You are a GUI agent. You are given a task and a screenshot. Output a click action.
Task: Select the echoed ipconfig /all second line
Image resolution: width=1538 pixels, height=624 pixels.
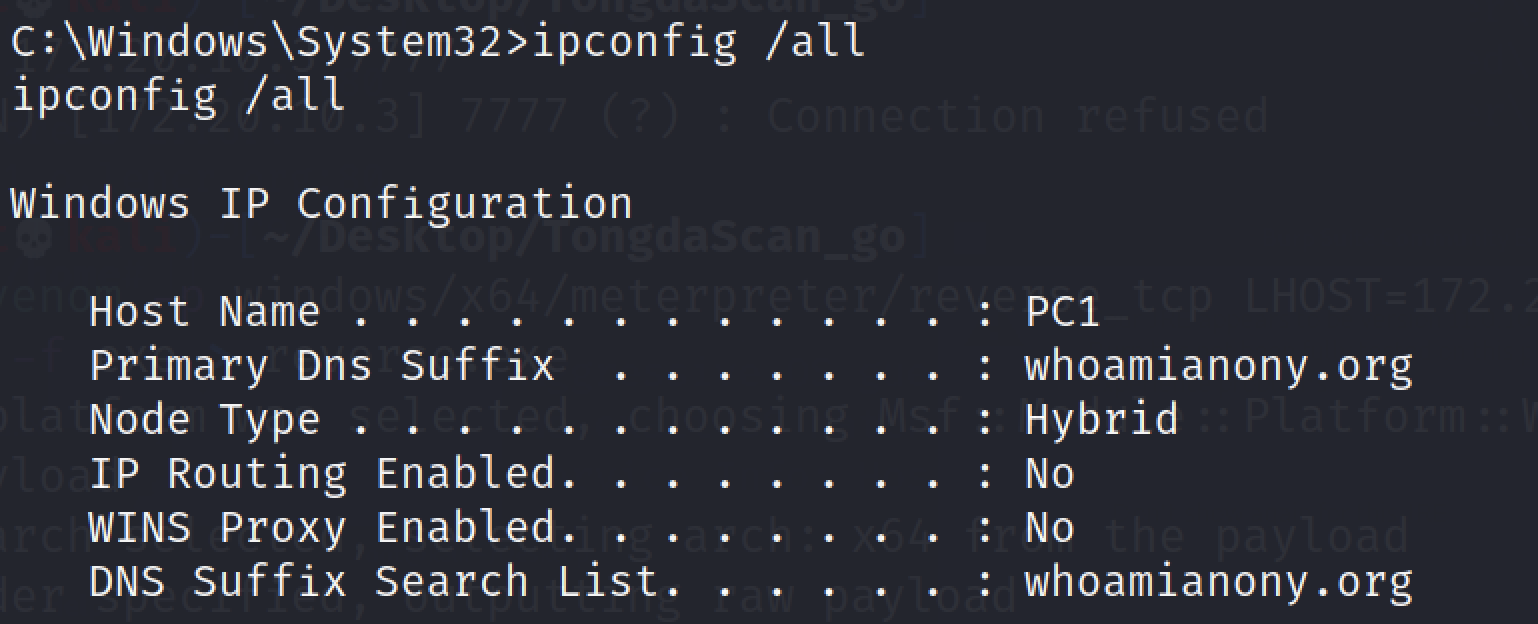click(x=178, y=96)
